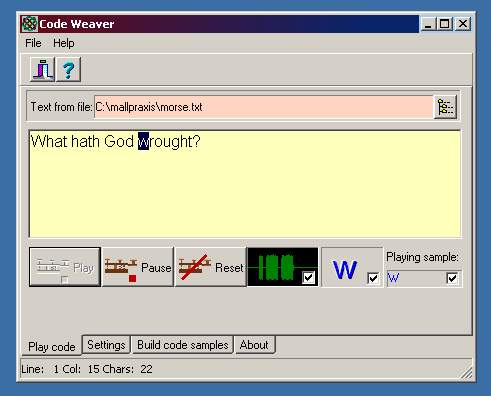Switch to the Build code samples tab

tap(183, 345)
